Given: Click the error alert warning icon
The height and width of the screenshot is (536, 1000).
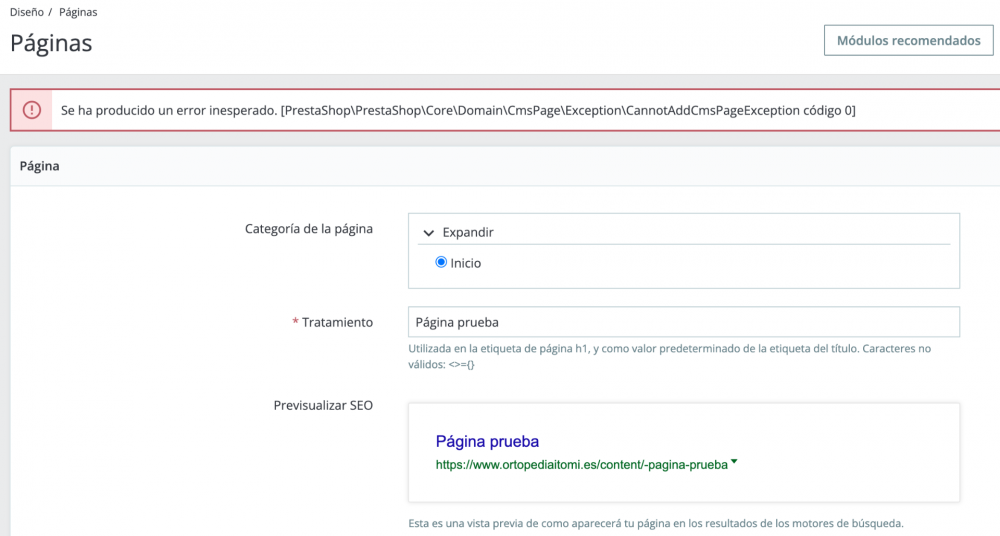Looking at the screenshot, I should [31, 110].
